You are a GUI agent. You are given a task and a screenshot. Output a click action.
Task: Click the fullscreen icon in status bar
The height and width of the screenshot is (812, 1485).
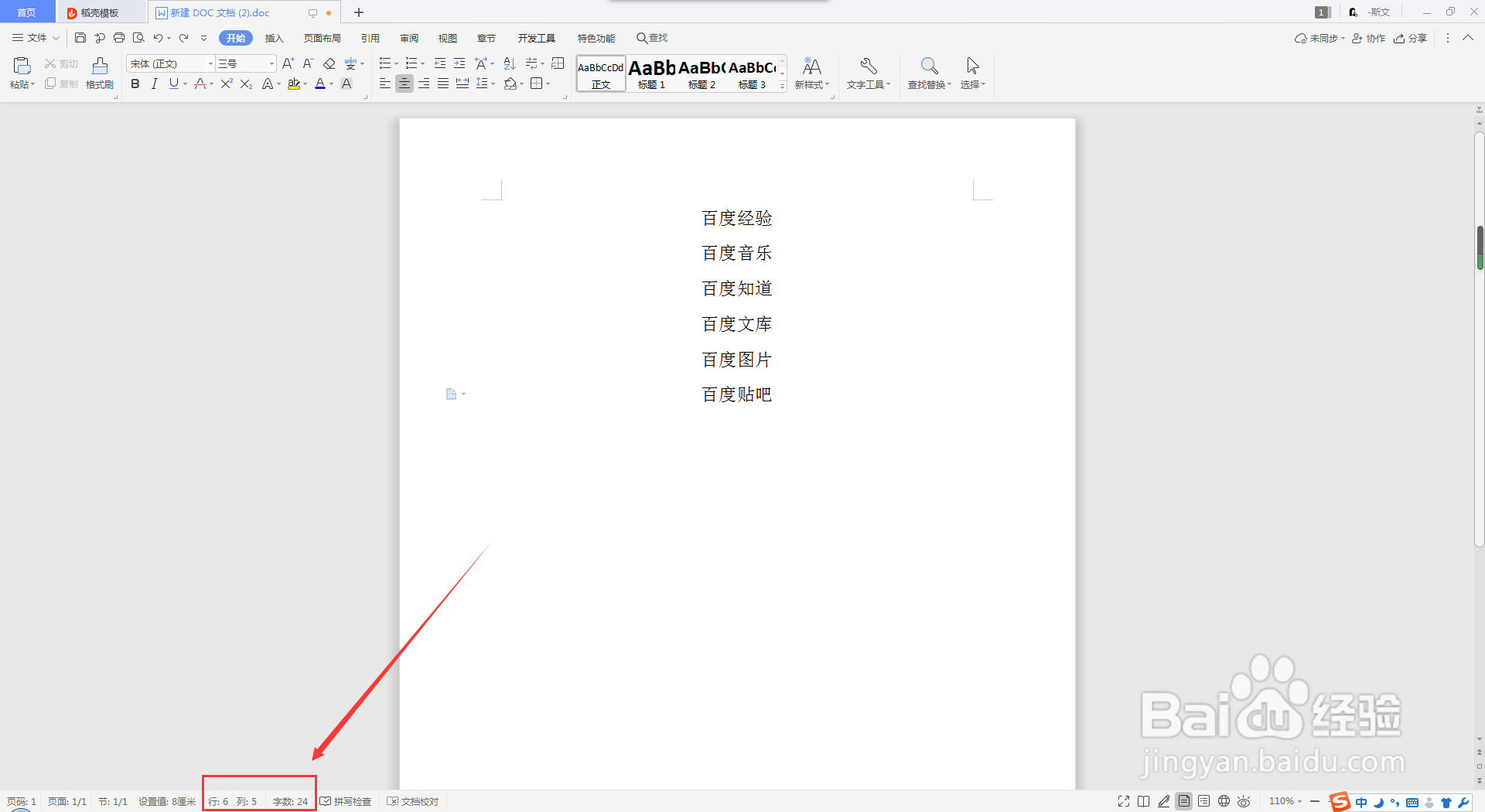pos(1124,801)
